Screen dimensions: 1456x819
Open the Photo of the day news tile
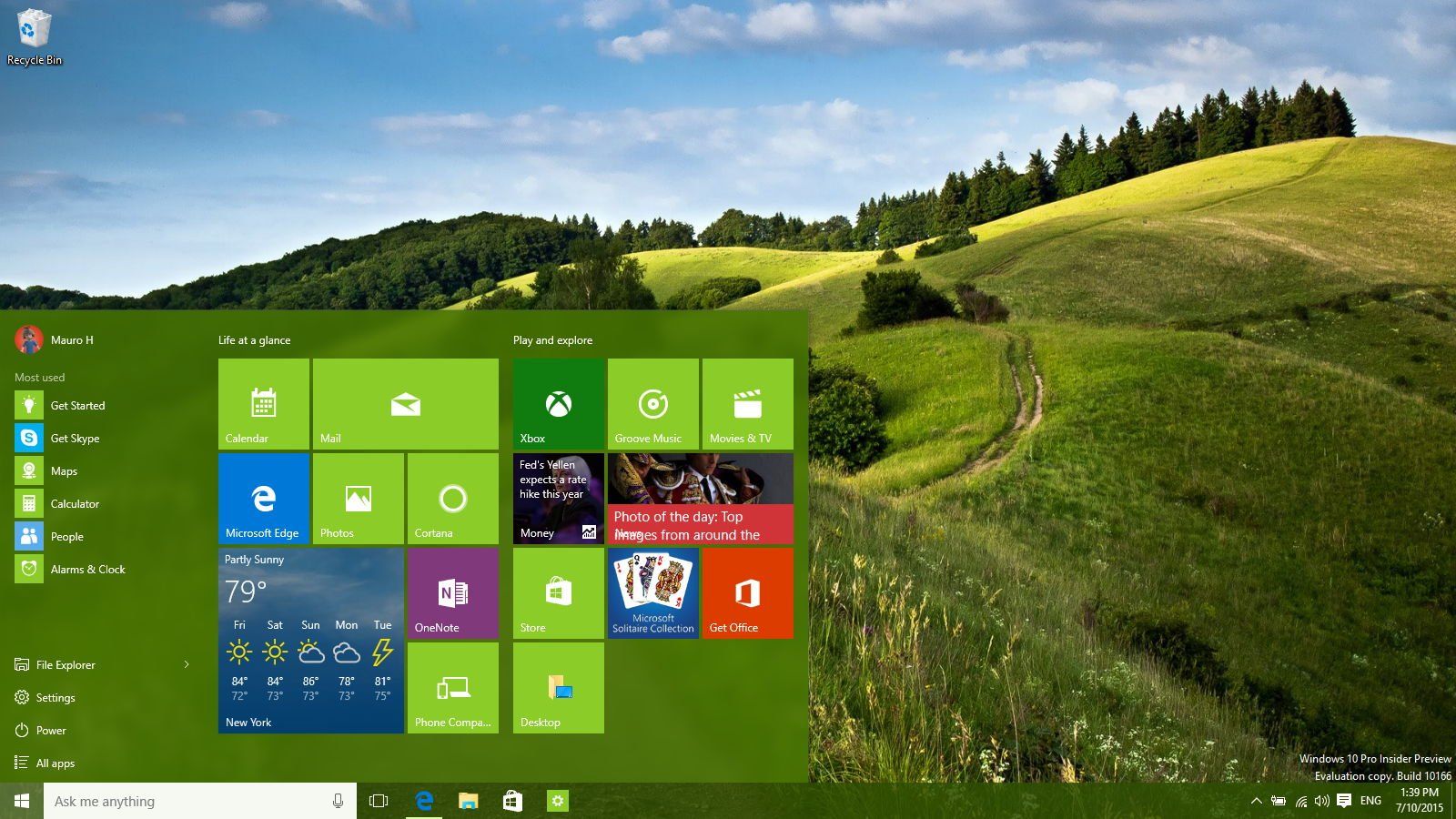[x=701, y=499]
